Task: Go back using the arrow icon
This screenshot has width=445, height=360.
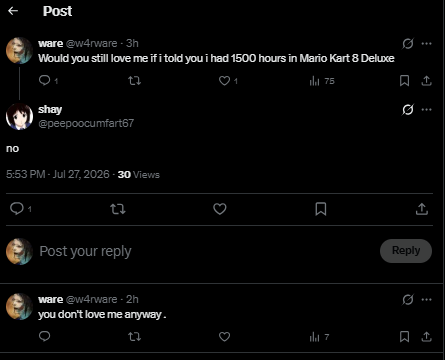Action: (x=13, y=11)
